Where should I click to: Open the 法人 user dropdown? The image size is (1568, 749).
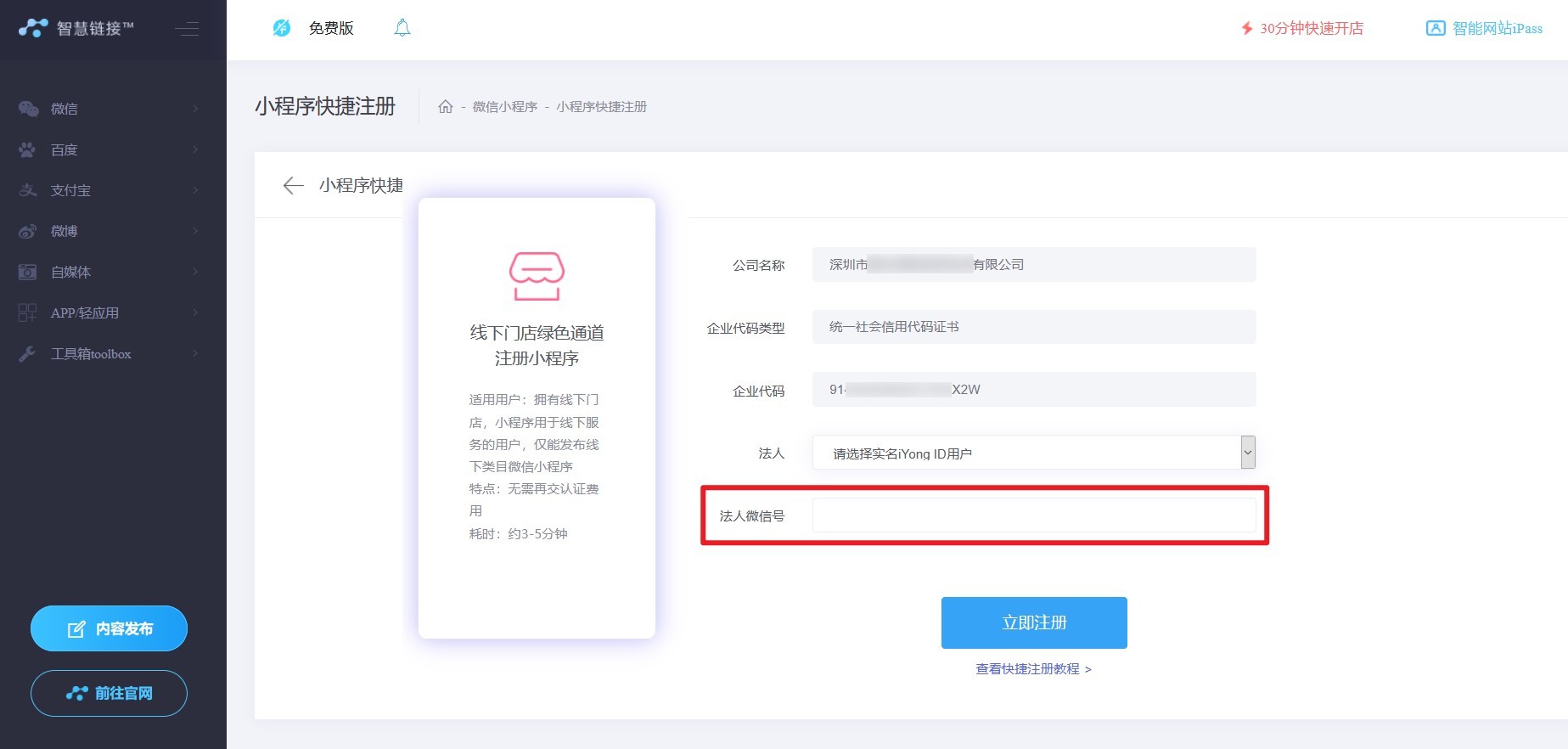(1033, 453)
